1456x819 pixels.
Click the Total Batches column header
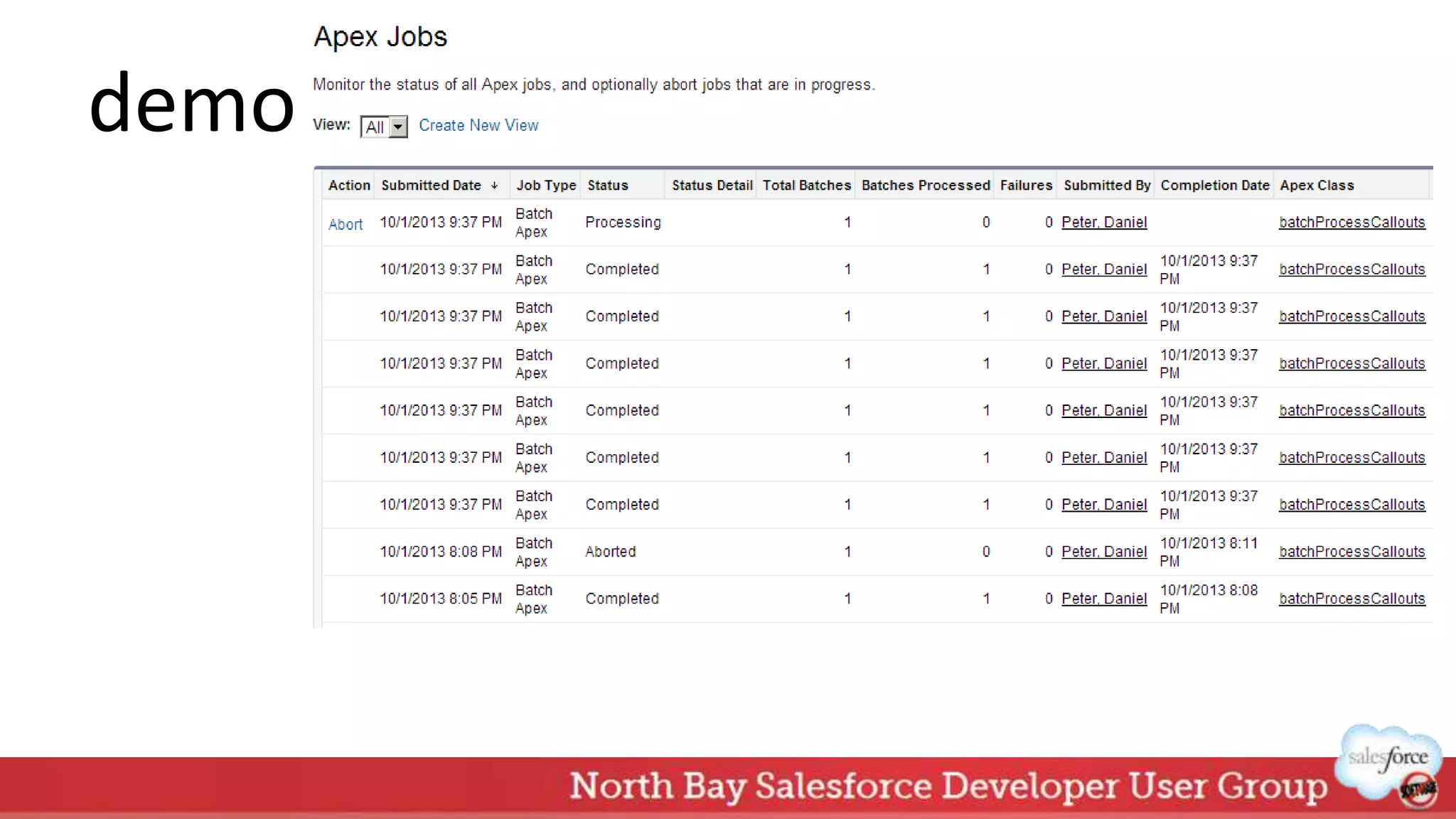coord(806,186)
